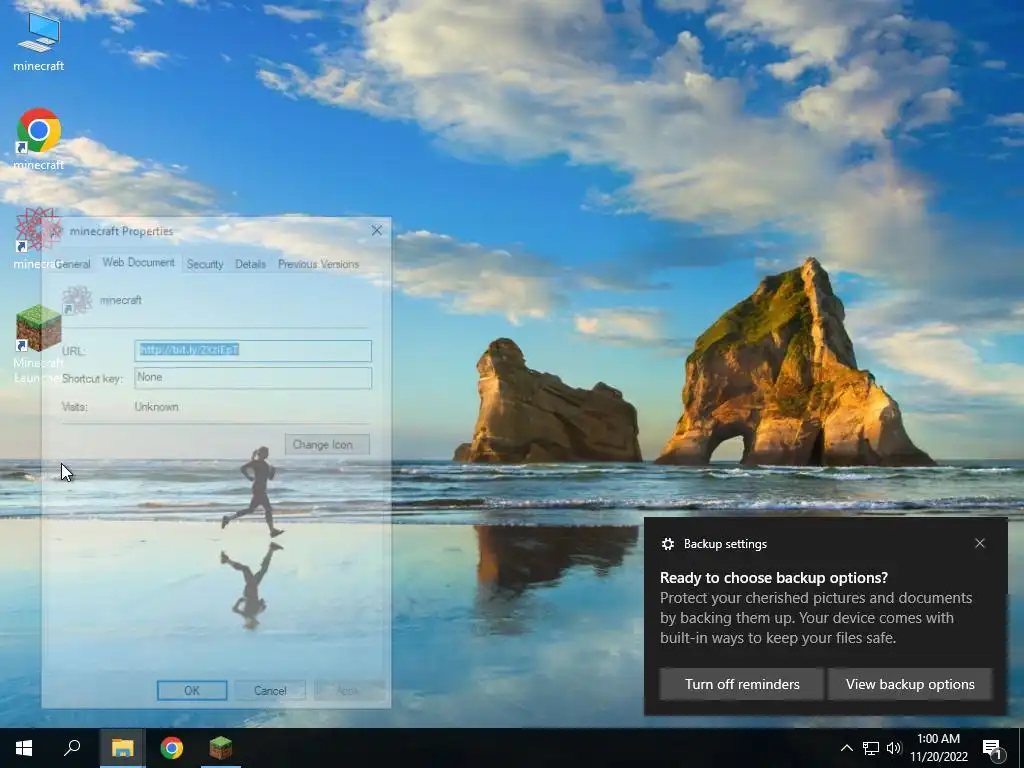
Task: Click the shortcut icon beside minecraft name in Properties
Action: [77, 300]
